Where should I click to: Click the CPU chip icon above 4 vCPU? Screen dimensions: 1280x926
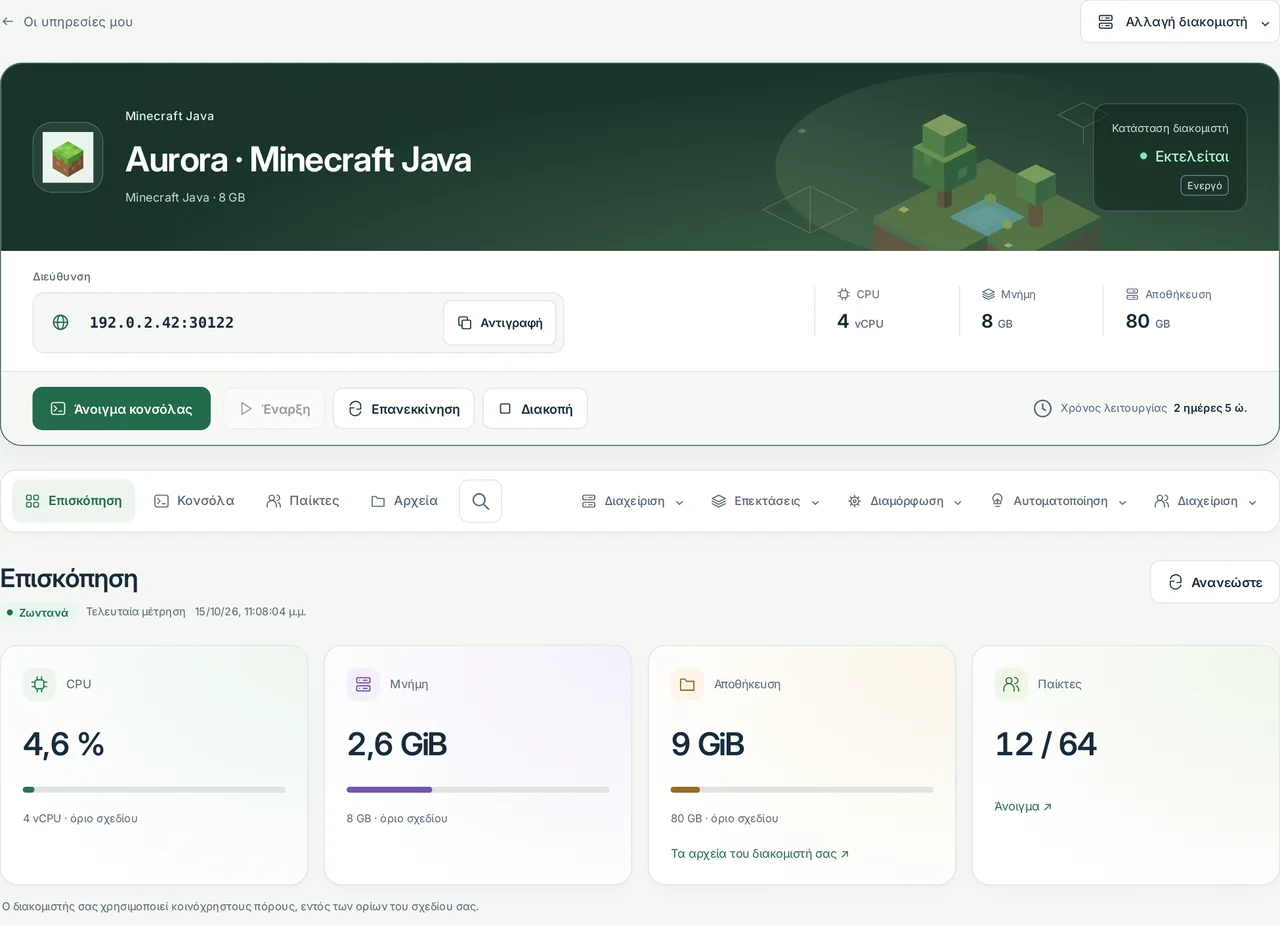click(844, 294)
